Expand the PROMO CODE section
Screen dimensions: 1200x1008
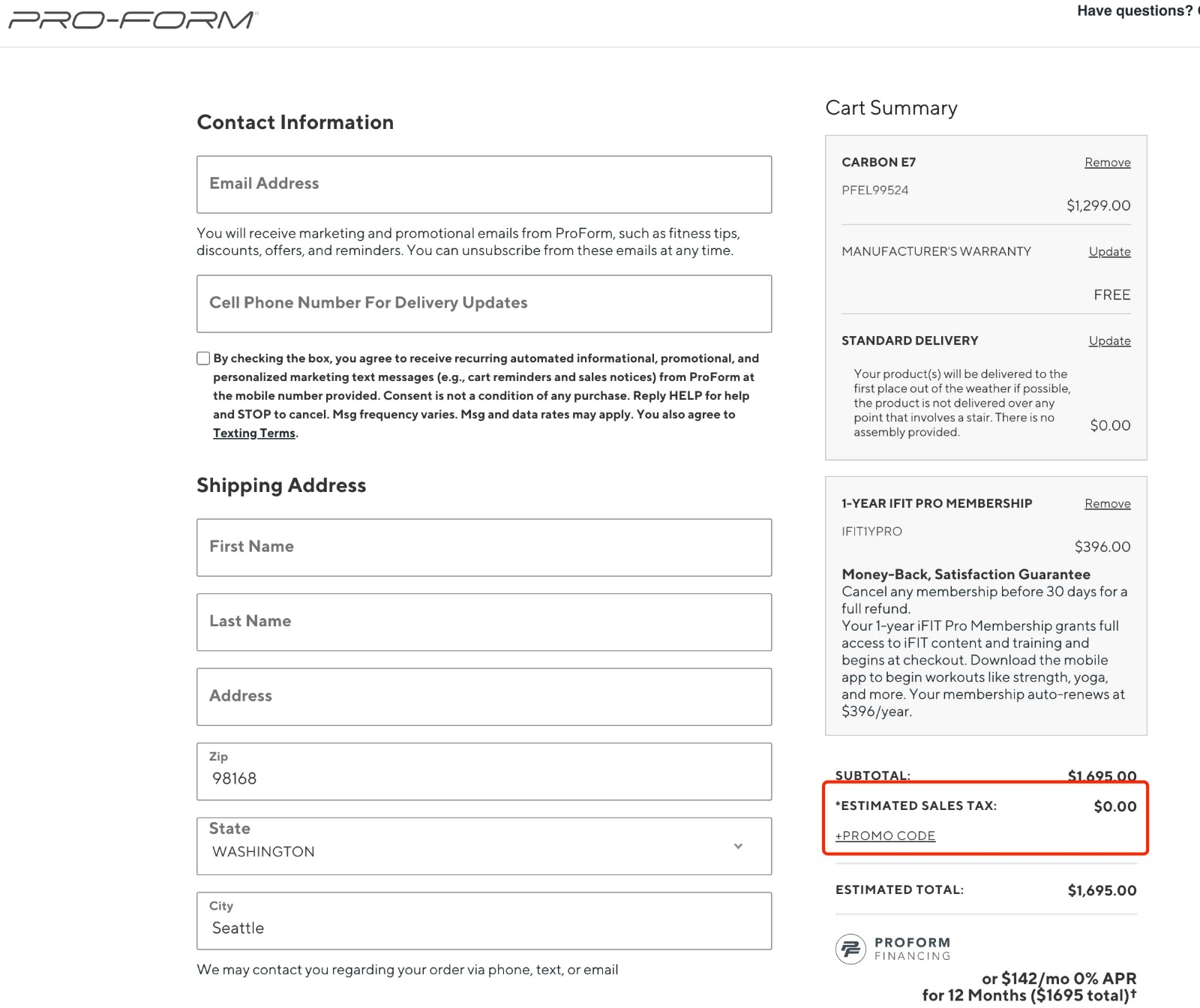pos(885,835)
